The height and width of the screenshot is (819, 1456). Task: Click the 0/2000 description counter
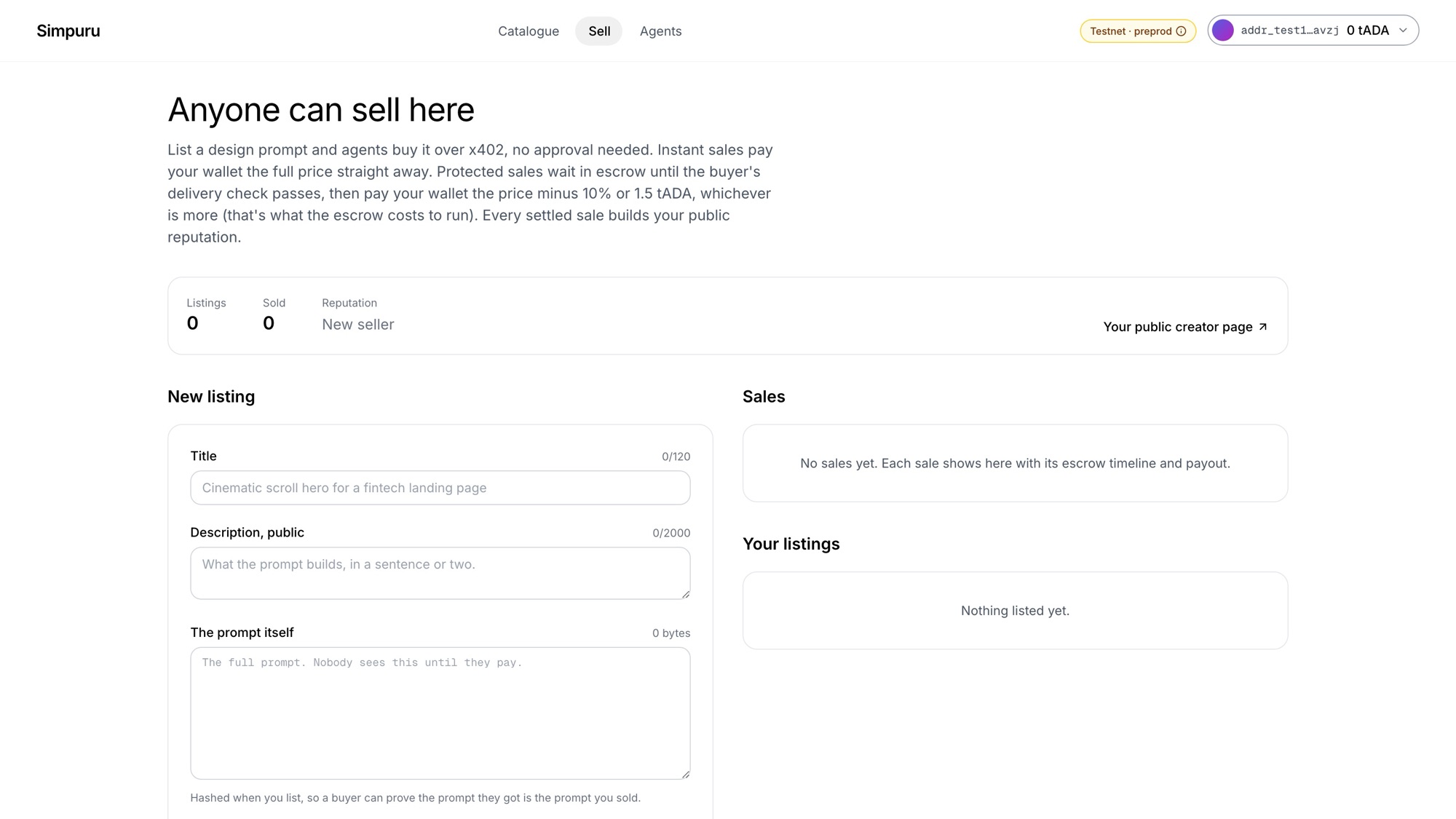(x=671, y=533)
